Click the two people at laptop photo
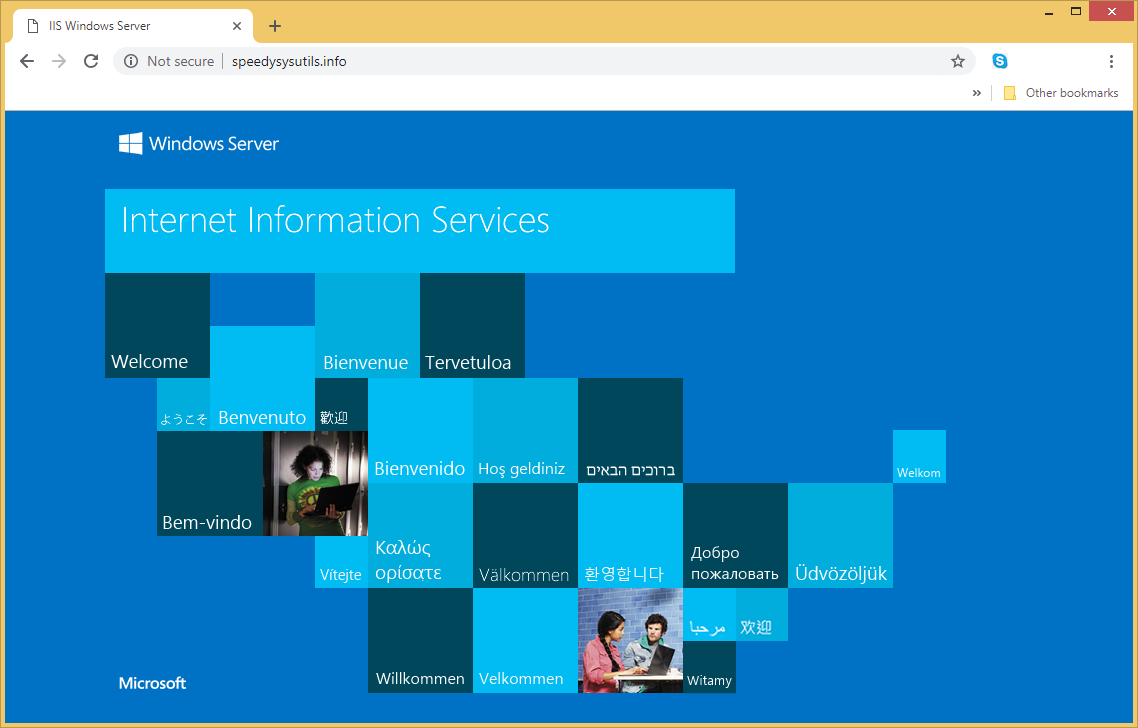 coord(630,640)
